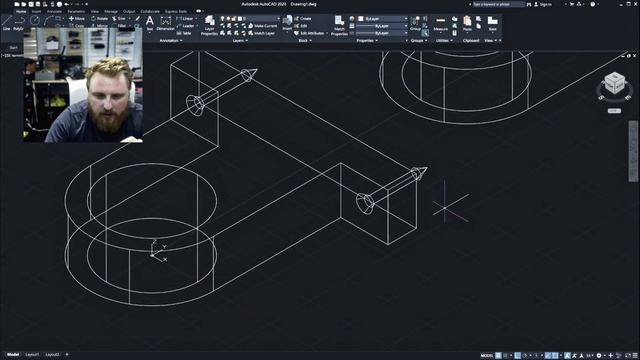Add a new layout with plus button
The height and width of the screenshot is (360, 640).
click(67, 355)
